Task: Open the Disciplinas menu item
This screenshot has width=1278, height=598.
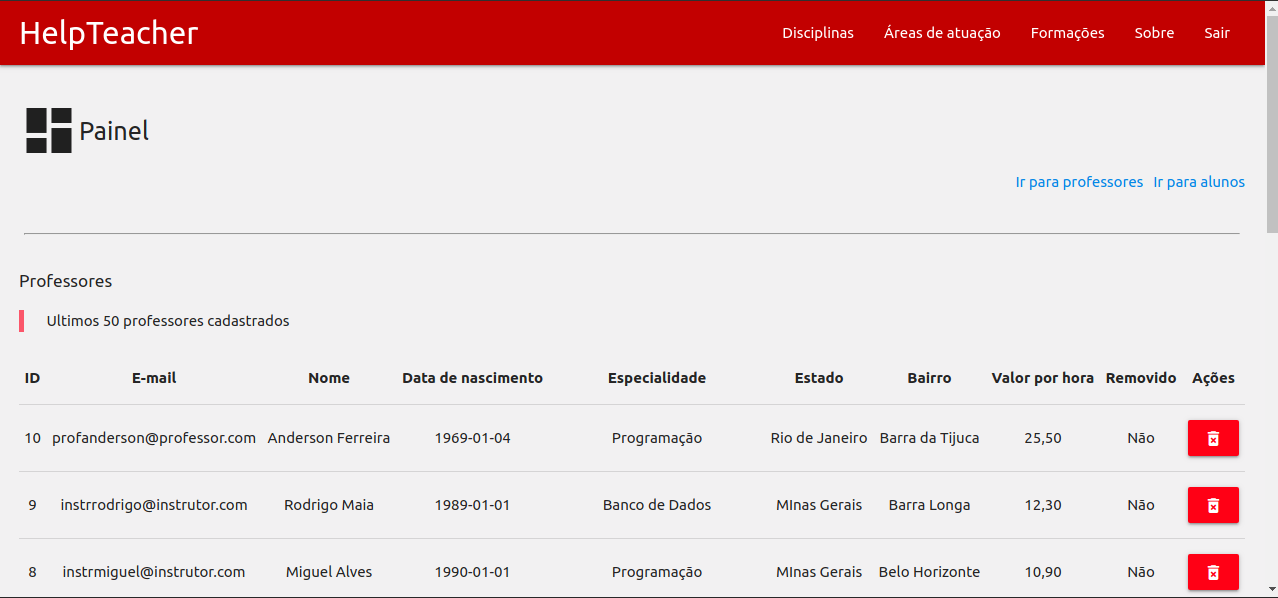Action: coord(817,33)
